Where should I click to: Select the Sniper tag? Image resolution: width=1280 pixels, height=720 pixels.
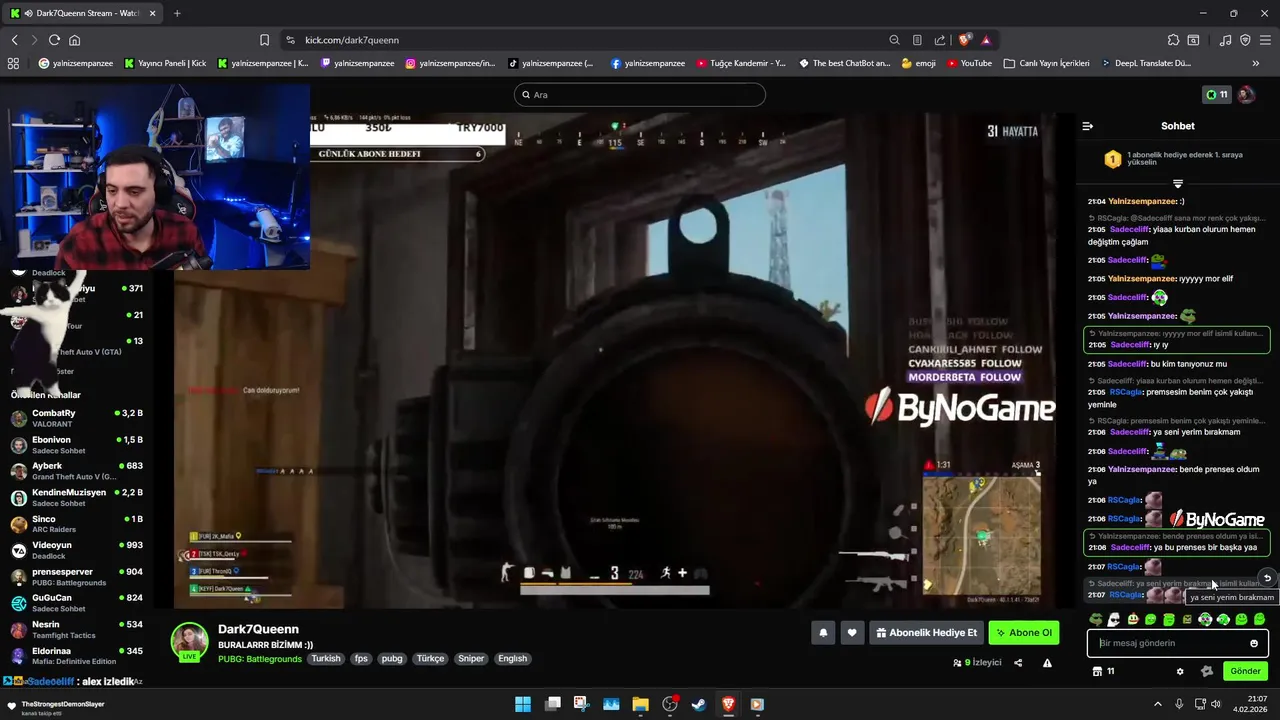471,659
